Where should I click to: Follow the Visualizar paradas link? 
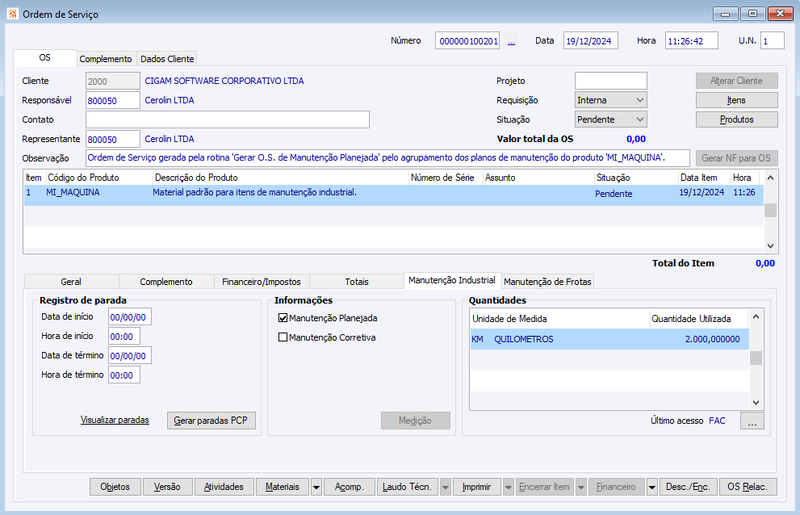[x=115, y=420]
